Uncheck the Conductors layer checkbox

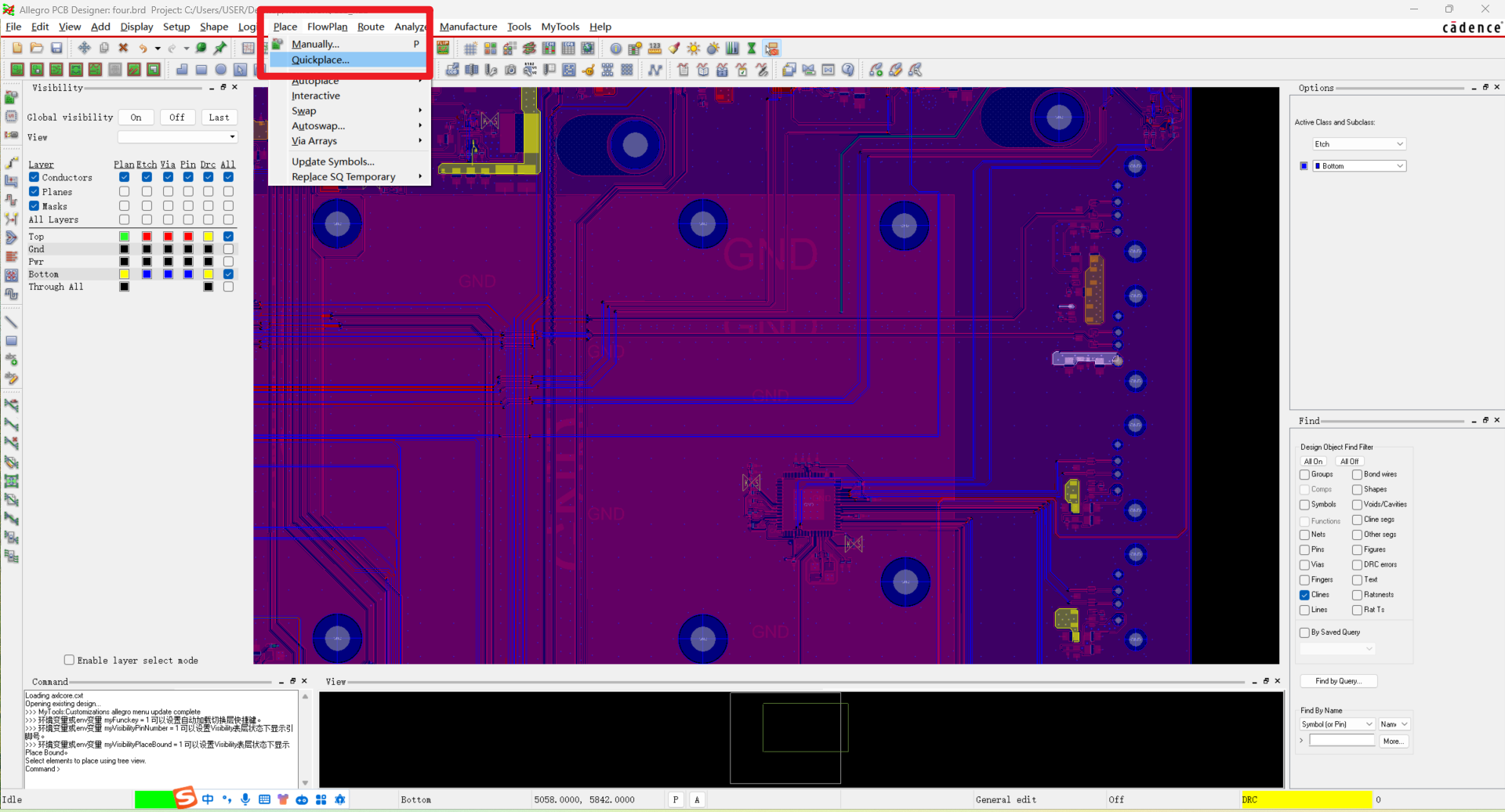(x=34, y=177)
